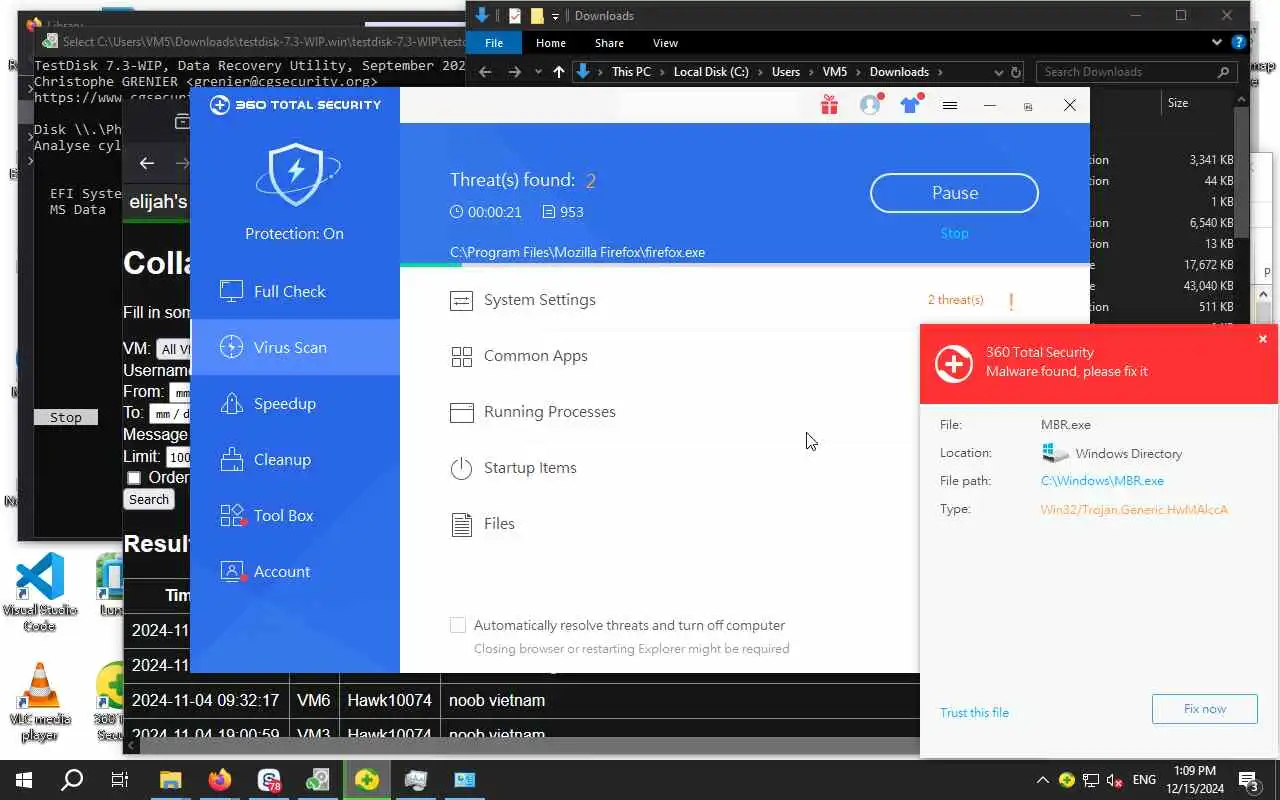The image size is (1280, 800).
Task: Toggle the Order checkbox on web page
Action: click(134, 478)
